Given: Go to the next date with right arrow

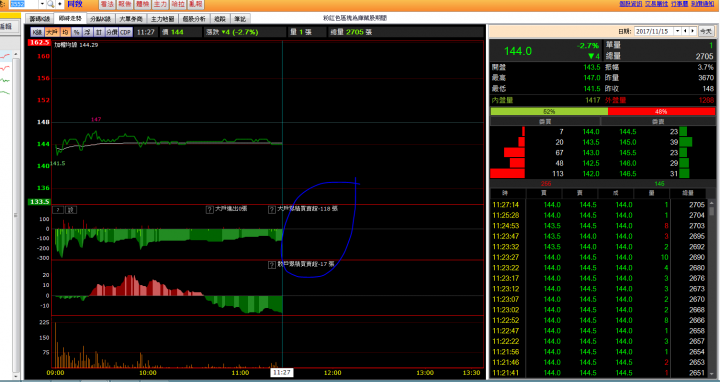Looking at the screenshot, I should click(693, 31).
